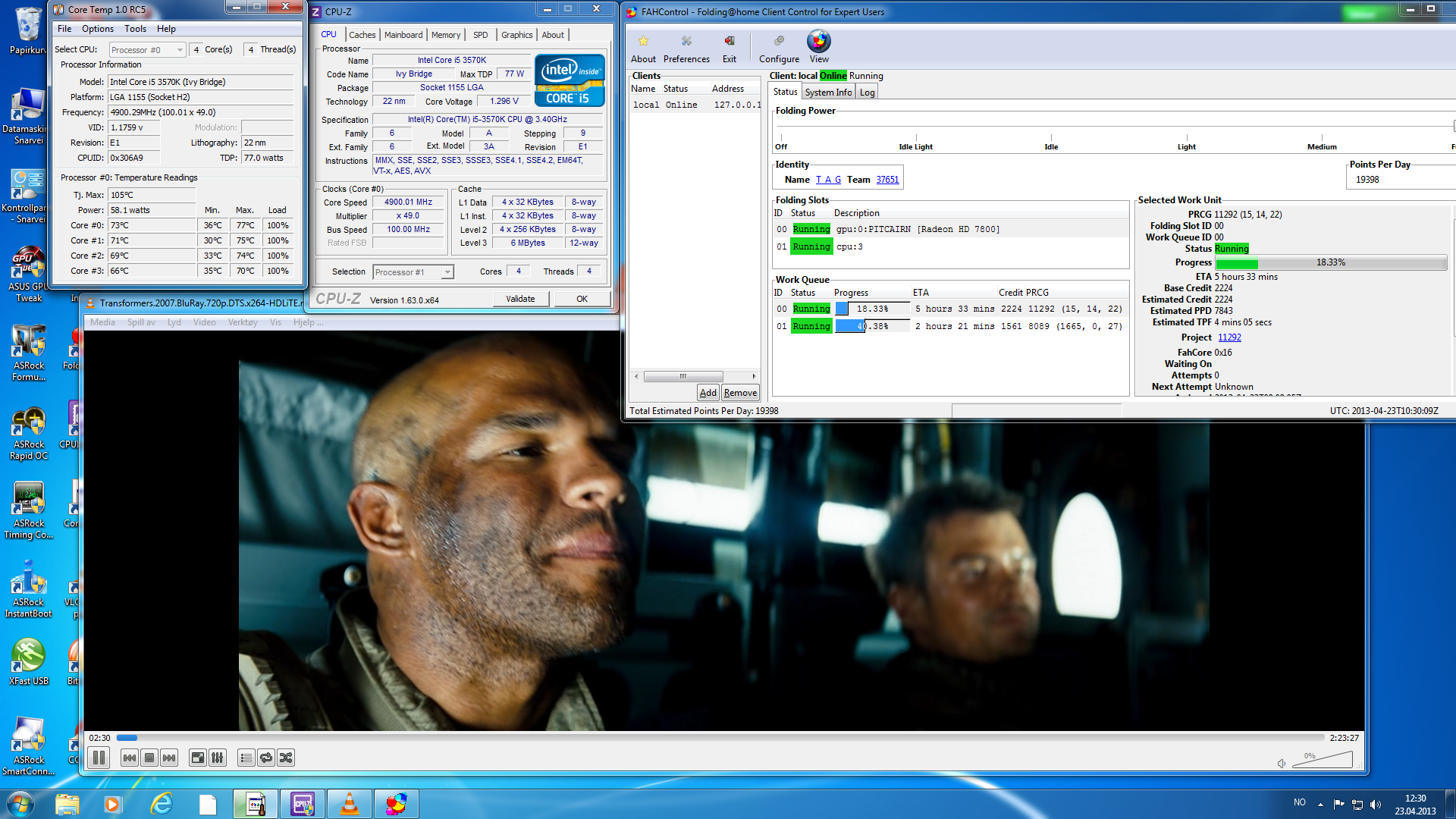Stop the VLC playback

tap(149, 758)
